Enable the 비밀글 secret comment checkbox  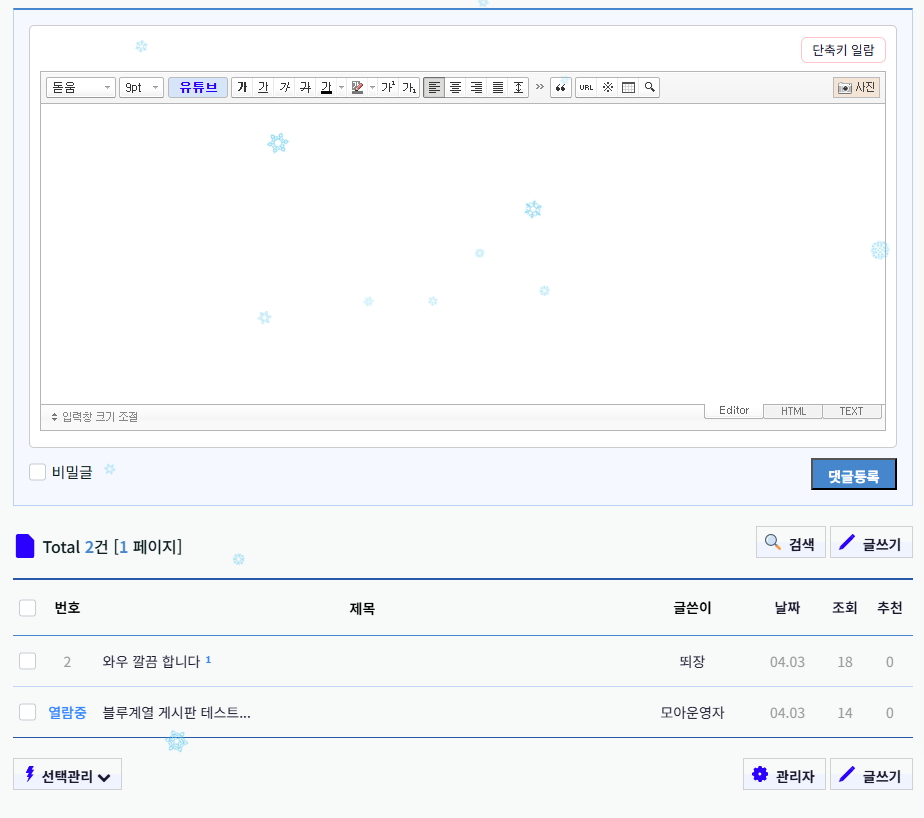pyautogui.click(x=38, y=472)
